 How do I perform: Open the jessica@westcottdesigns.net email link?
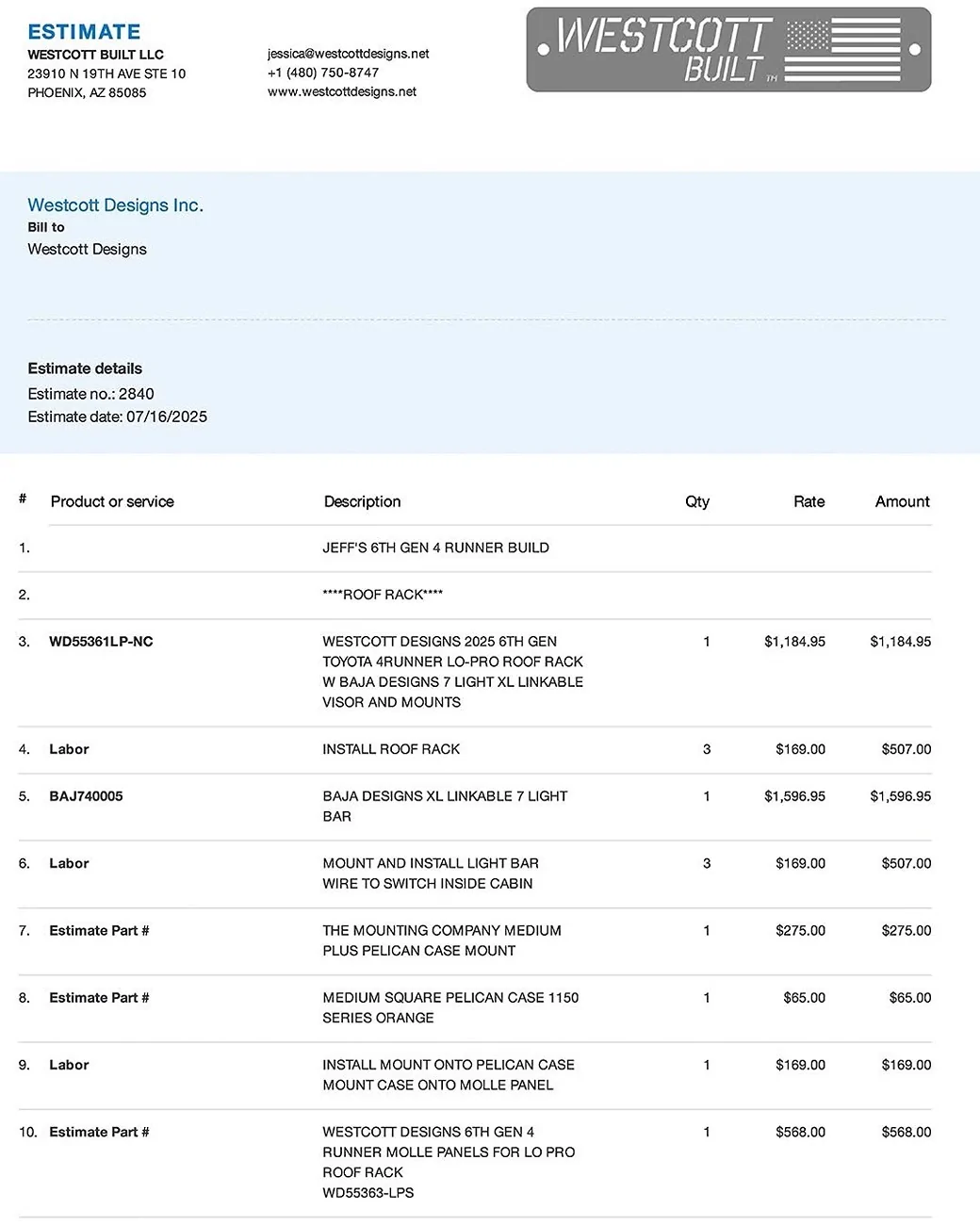click(348, 54)
